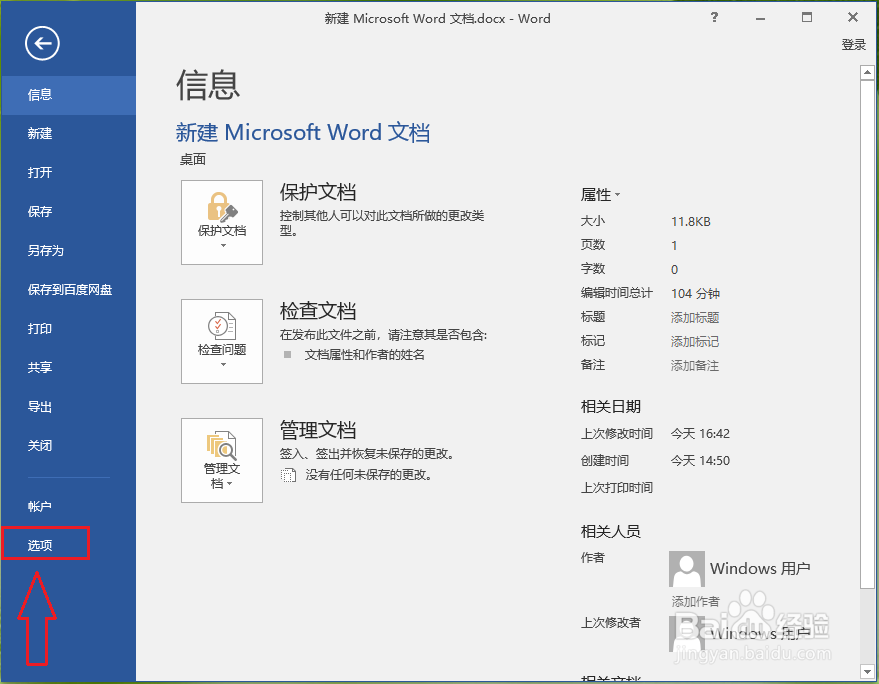This screenshot has height=684, width=879.
Task: Select the 打印 menu item
Action: (68, 329)
